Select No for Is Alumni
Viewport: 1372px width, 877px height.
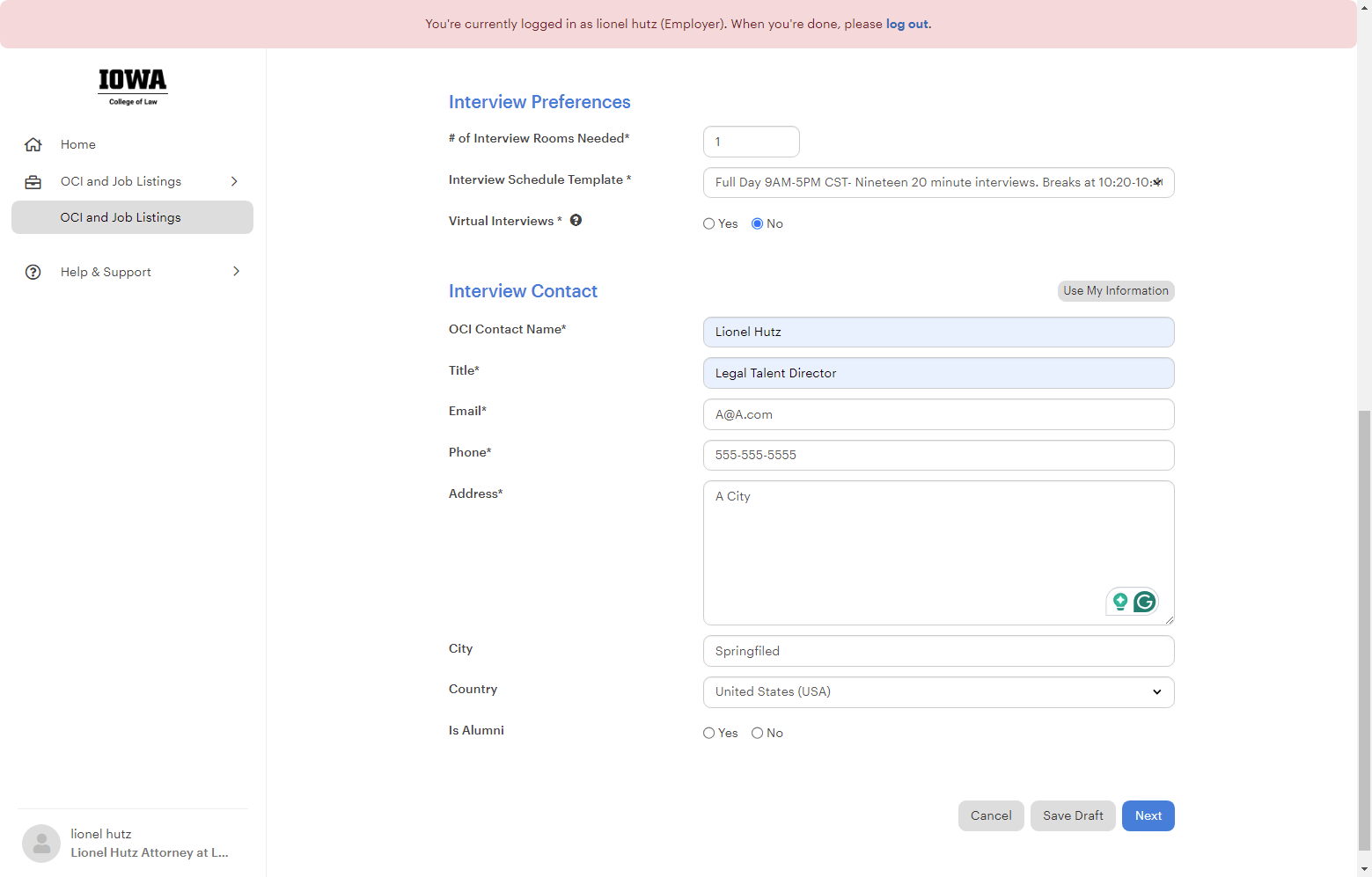757,734
